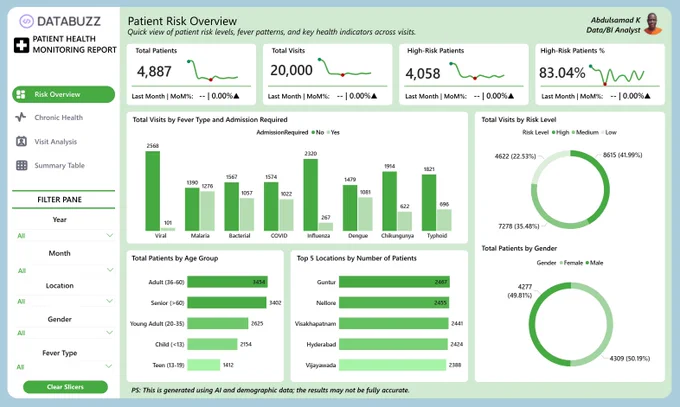Select the High-Risk Patients 4,058 value
The height and width of the screenshot is (407, 680).
(423, 74)
